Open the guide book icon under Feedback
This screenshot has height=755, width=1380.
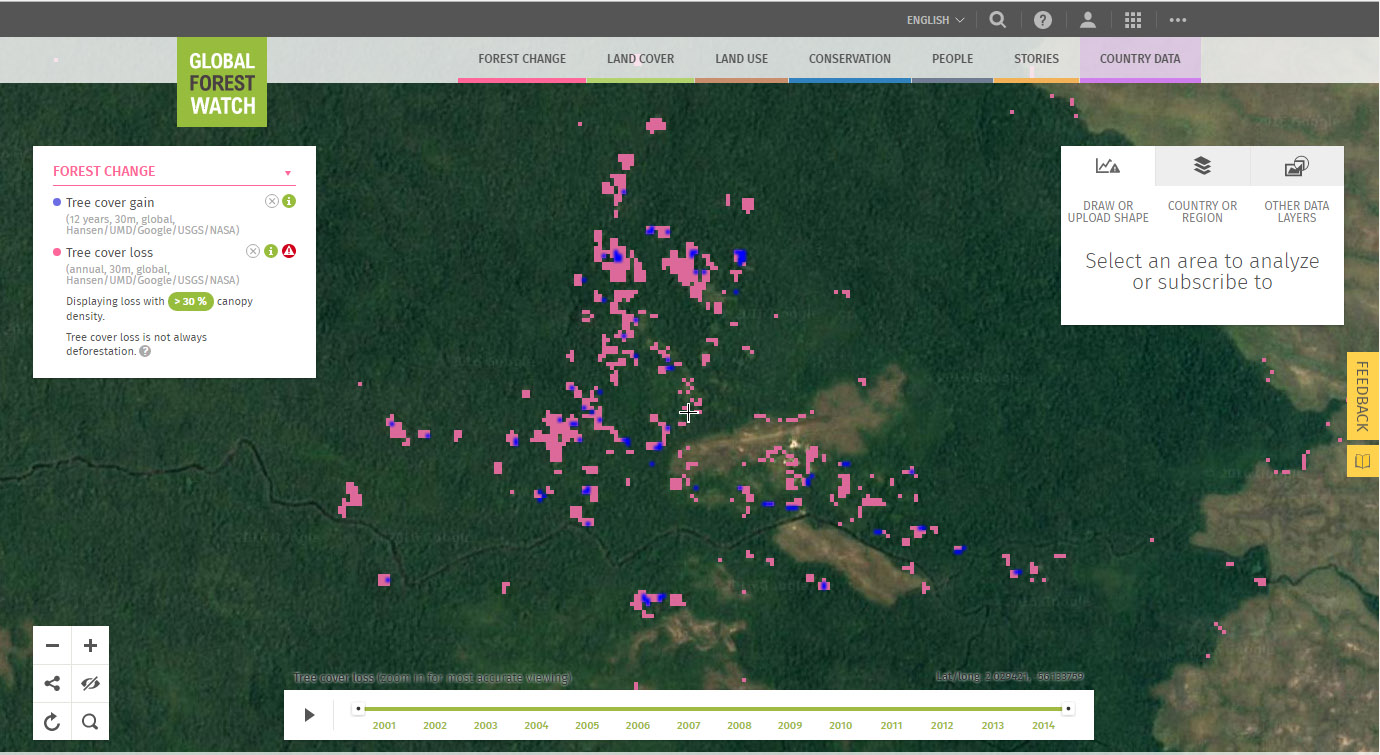[1362, 460]
